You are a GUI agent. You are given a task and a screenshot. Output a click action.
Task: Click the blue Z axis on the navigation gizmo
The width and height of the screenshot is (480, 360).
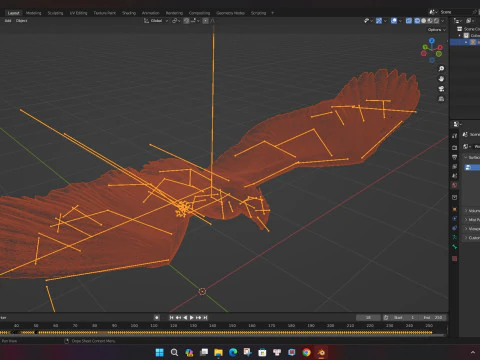(x=432, y=41)
